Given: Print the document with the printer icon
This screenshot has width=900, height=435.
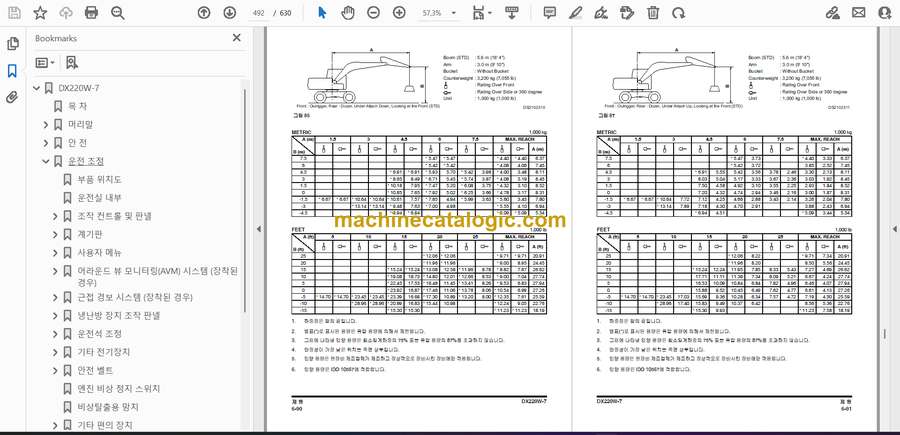Looking at the screenshot, I should point(91,13).
